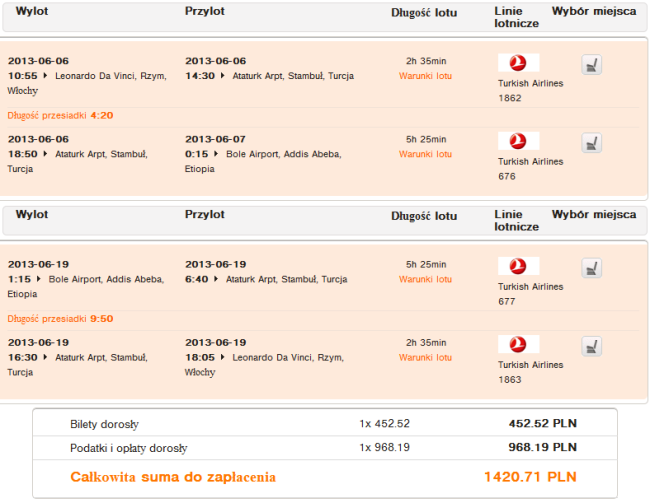Screen dimensions: 650x503
Task: Open Warunki lotu for Addis Ababa to Istanbul flight
Action: tap(425, 279)
